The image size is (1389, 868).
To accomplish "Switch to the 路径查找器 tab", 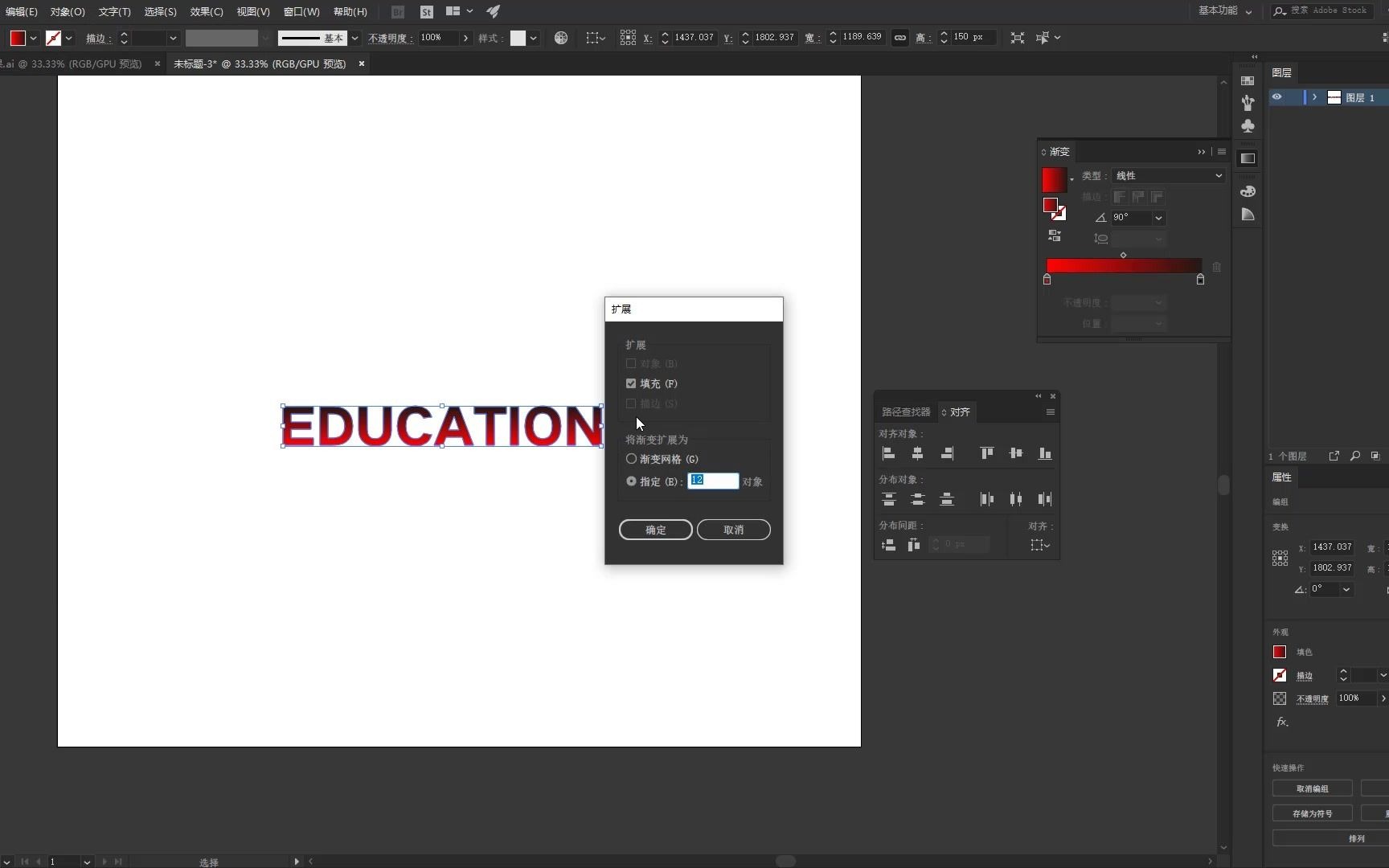I will click(904, 411).
